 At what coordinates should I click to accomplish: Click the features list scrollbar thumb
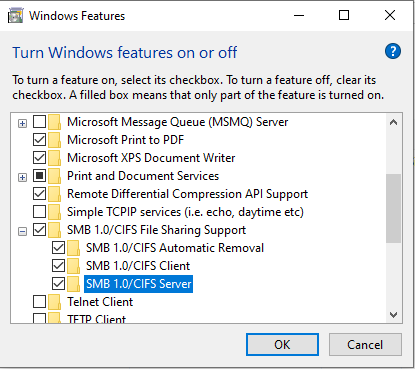(393, 209)
